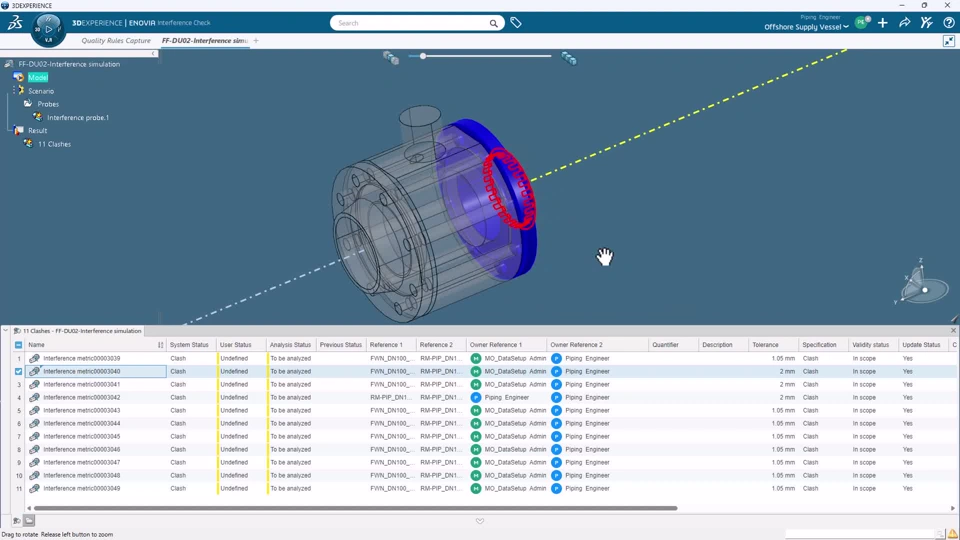The height and width of the screenshot is (540, 960).
Task: Sort by Validity status column header
Action: [x=871, y=345]
